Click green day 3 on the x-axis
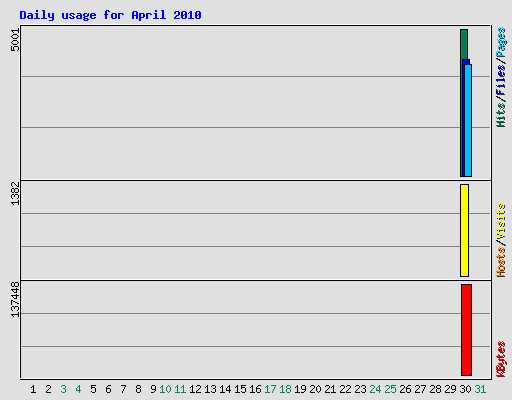Image resolution: width=512 pixels, height=400 pixels. [x=63, y=389]
